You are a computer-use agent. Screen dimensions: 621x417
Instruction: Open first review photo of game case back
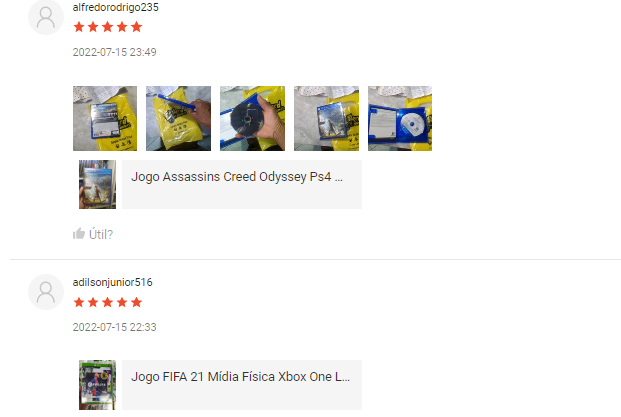105,118
